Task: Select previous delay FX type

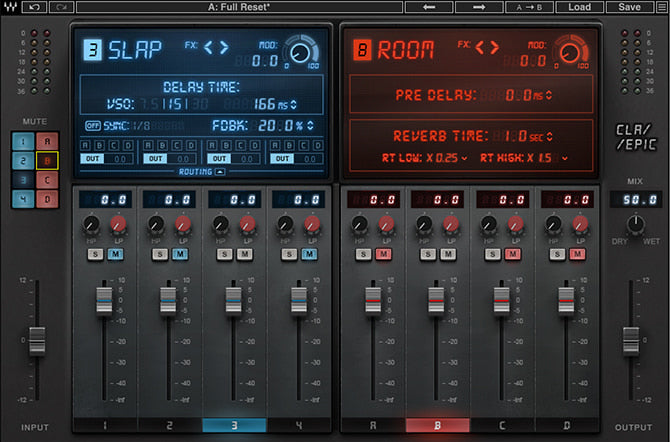Action: coord(208,47)
